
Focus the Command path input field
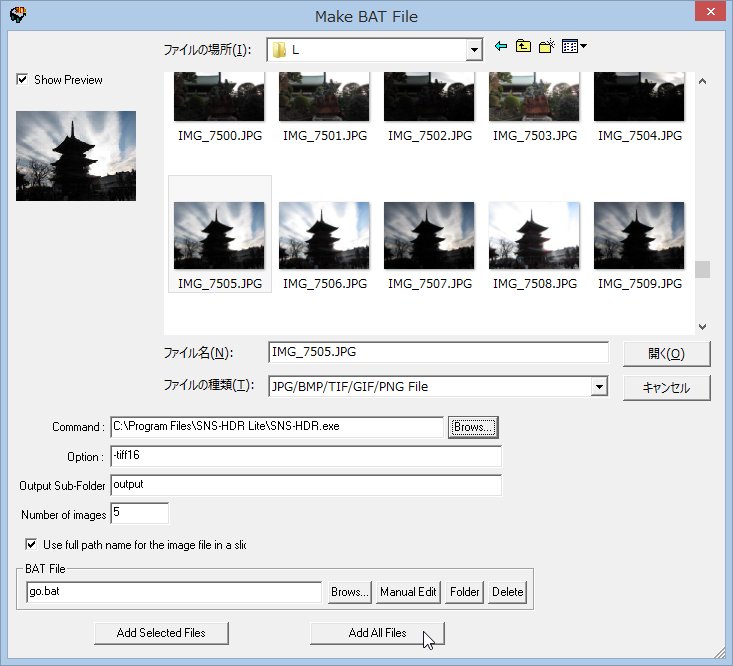(277, 427)
